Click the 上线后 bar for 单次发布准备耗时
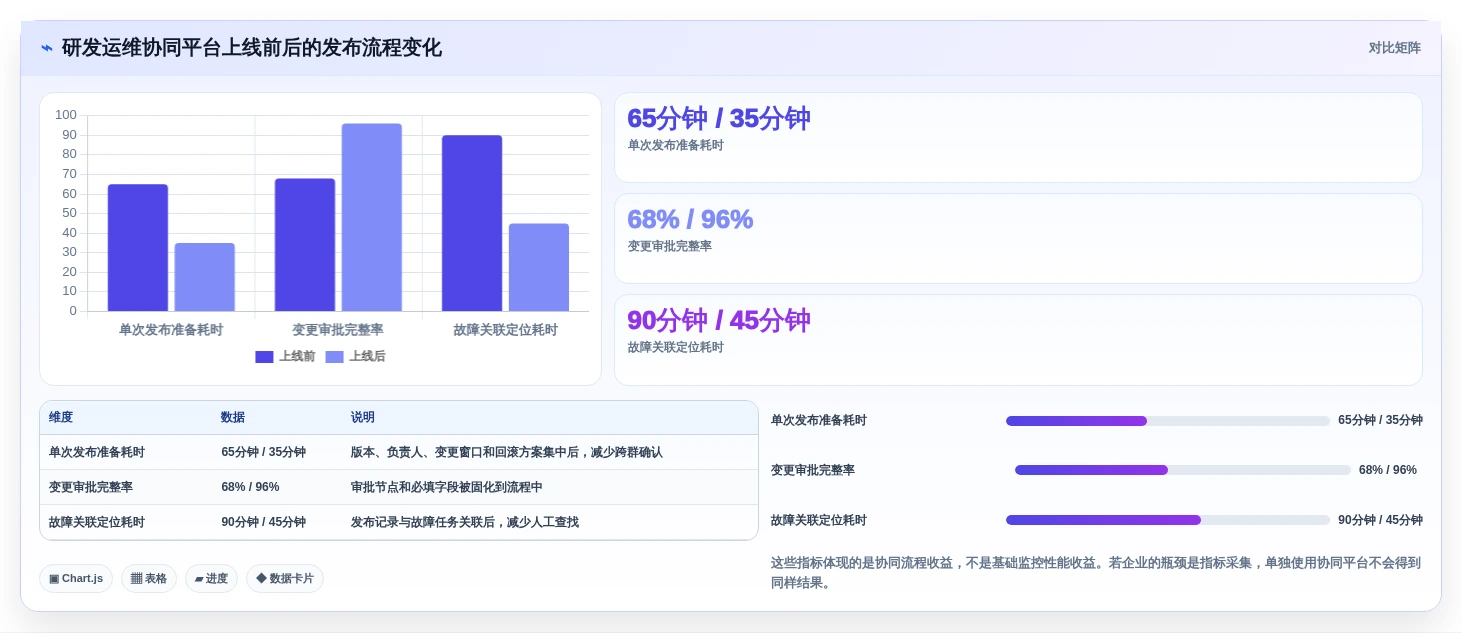The image size is (1462, 633). coord(205,277)
